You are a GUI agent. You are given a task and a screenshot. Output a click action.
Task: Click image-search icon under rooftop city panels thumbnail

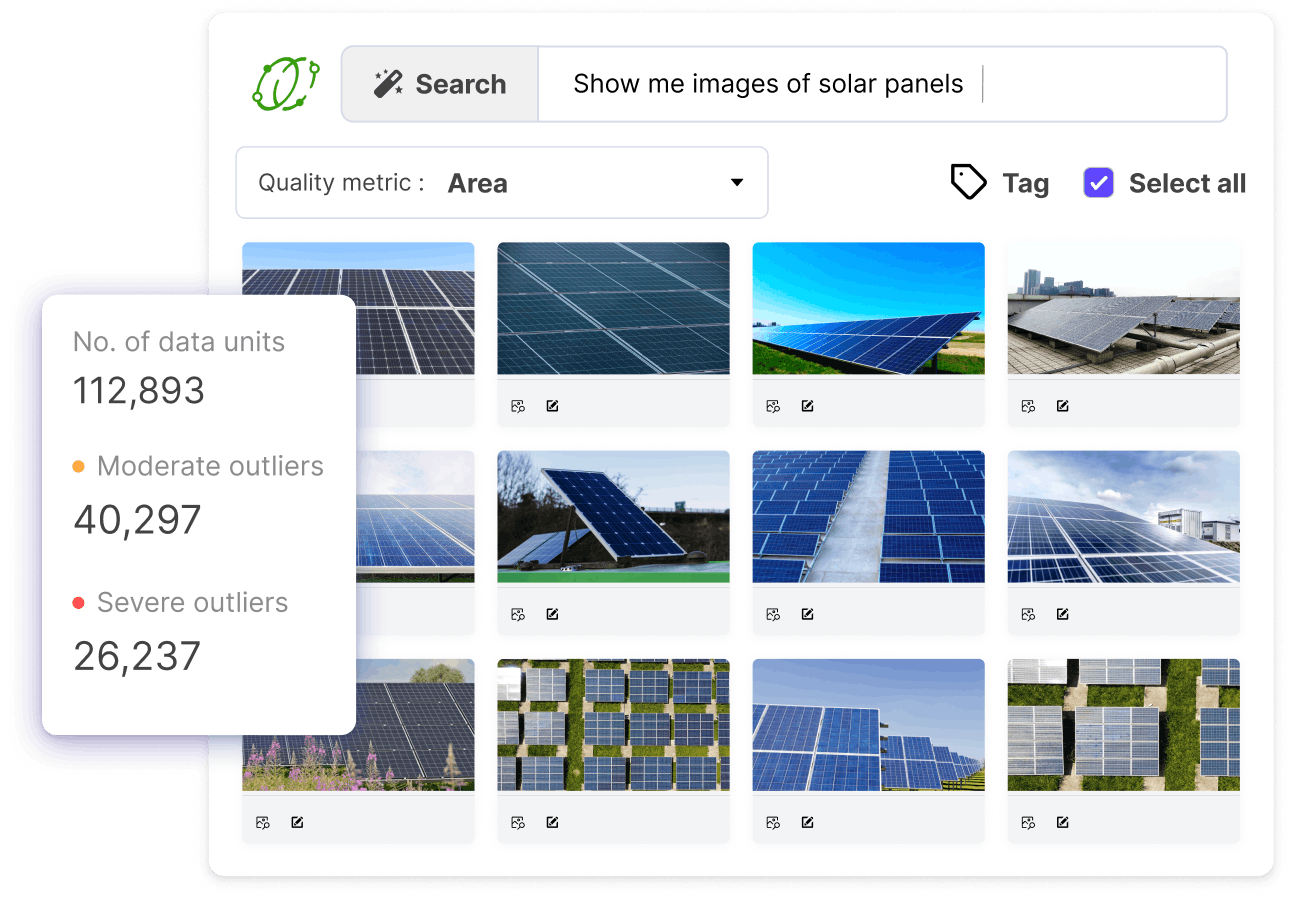[x=1028, y=406]
